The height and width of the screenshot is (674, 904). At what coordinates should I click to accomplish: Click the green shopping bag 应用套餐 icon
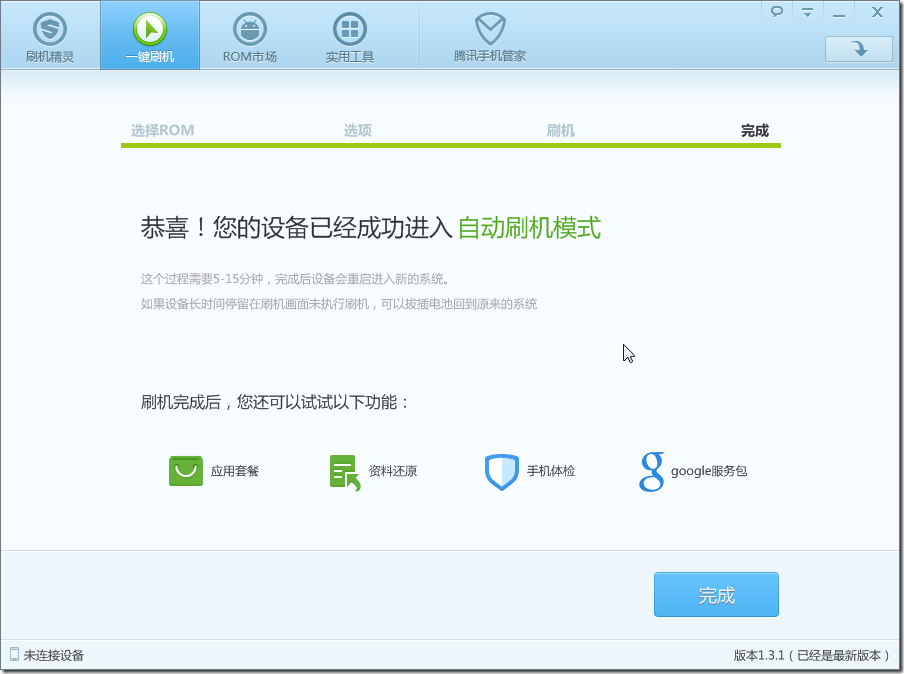(186, 470)
